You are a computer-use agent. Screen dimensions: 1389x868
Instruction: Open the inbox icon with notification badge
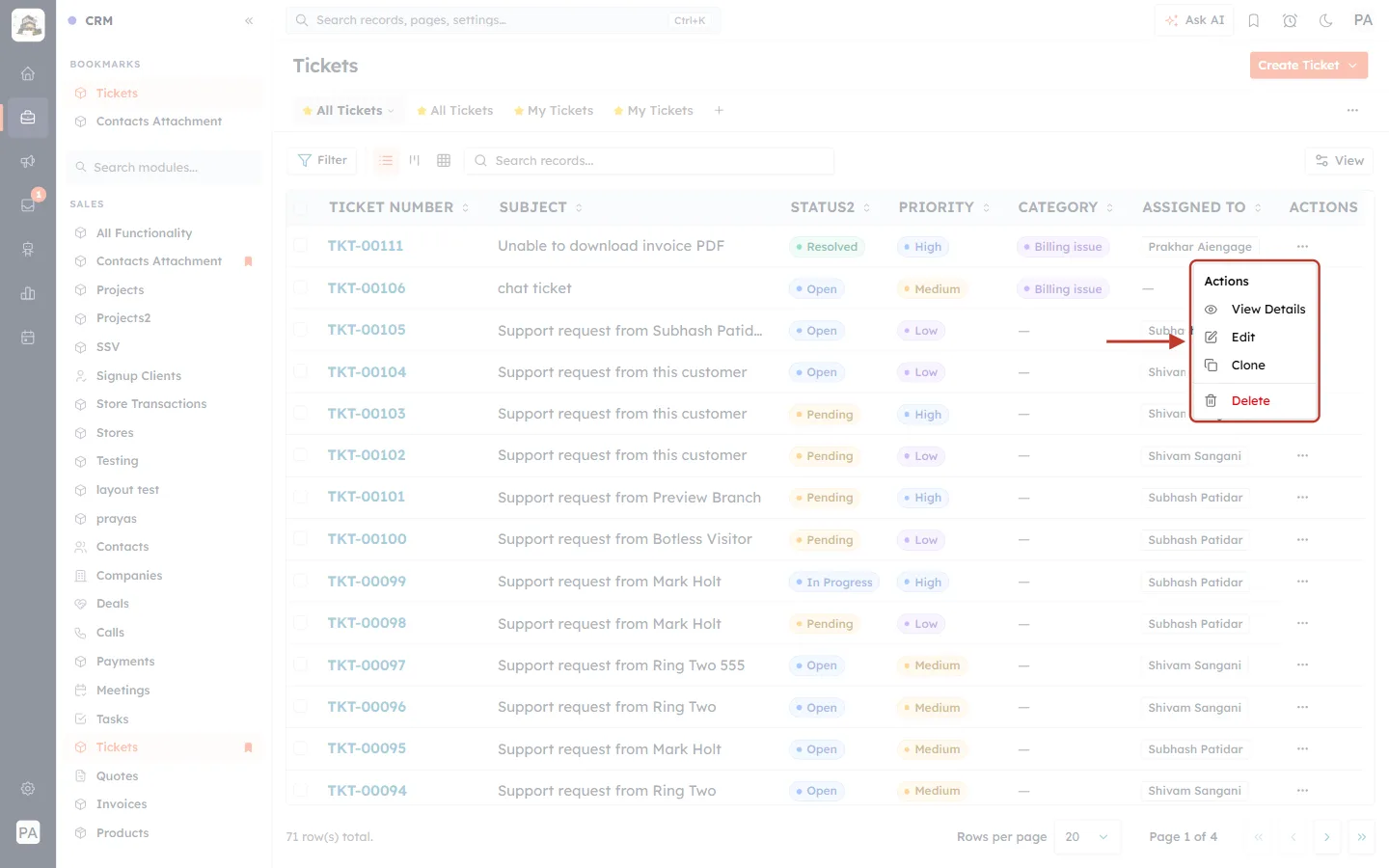tap(28, 204)
